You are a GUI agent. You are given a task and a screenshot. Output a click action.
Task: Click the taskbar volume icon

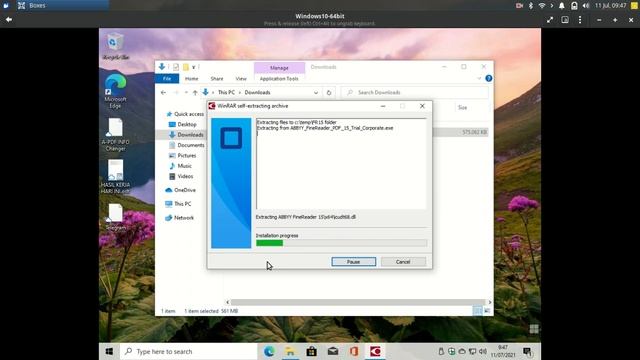tap(483, 351)
